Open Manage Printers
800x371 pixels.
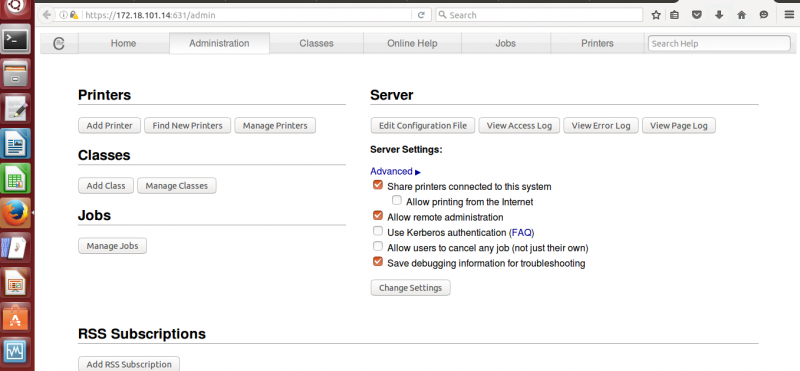click(275, 126)
